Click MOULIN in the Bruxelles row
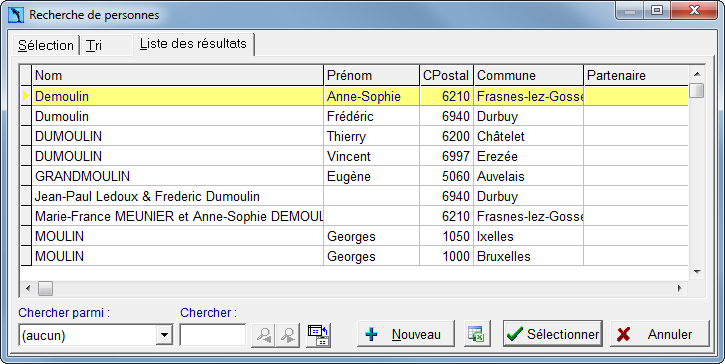The image size is (725, 364). tap(178, 256)
